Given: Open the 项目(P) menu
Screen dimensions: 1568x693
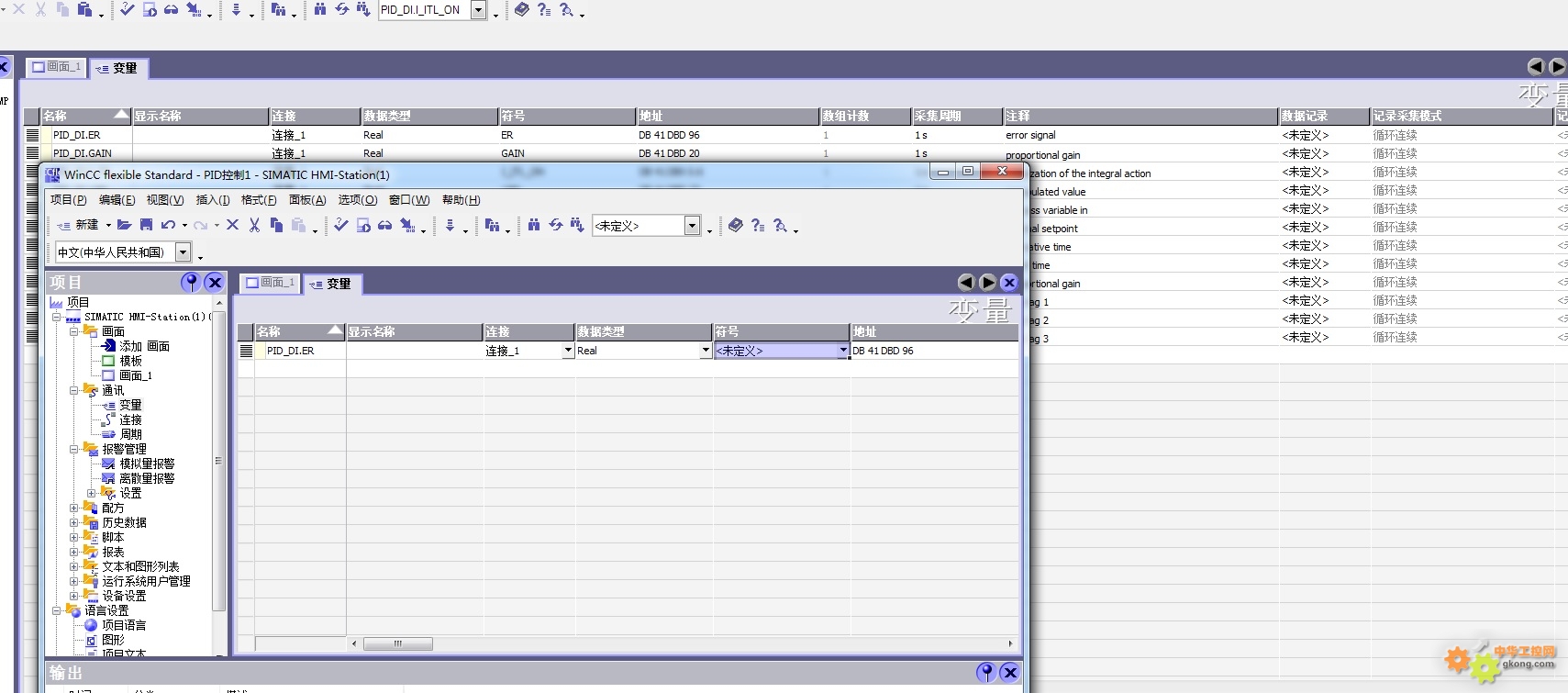Looking at the screenshot, I should point(69,200).
